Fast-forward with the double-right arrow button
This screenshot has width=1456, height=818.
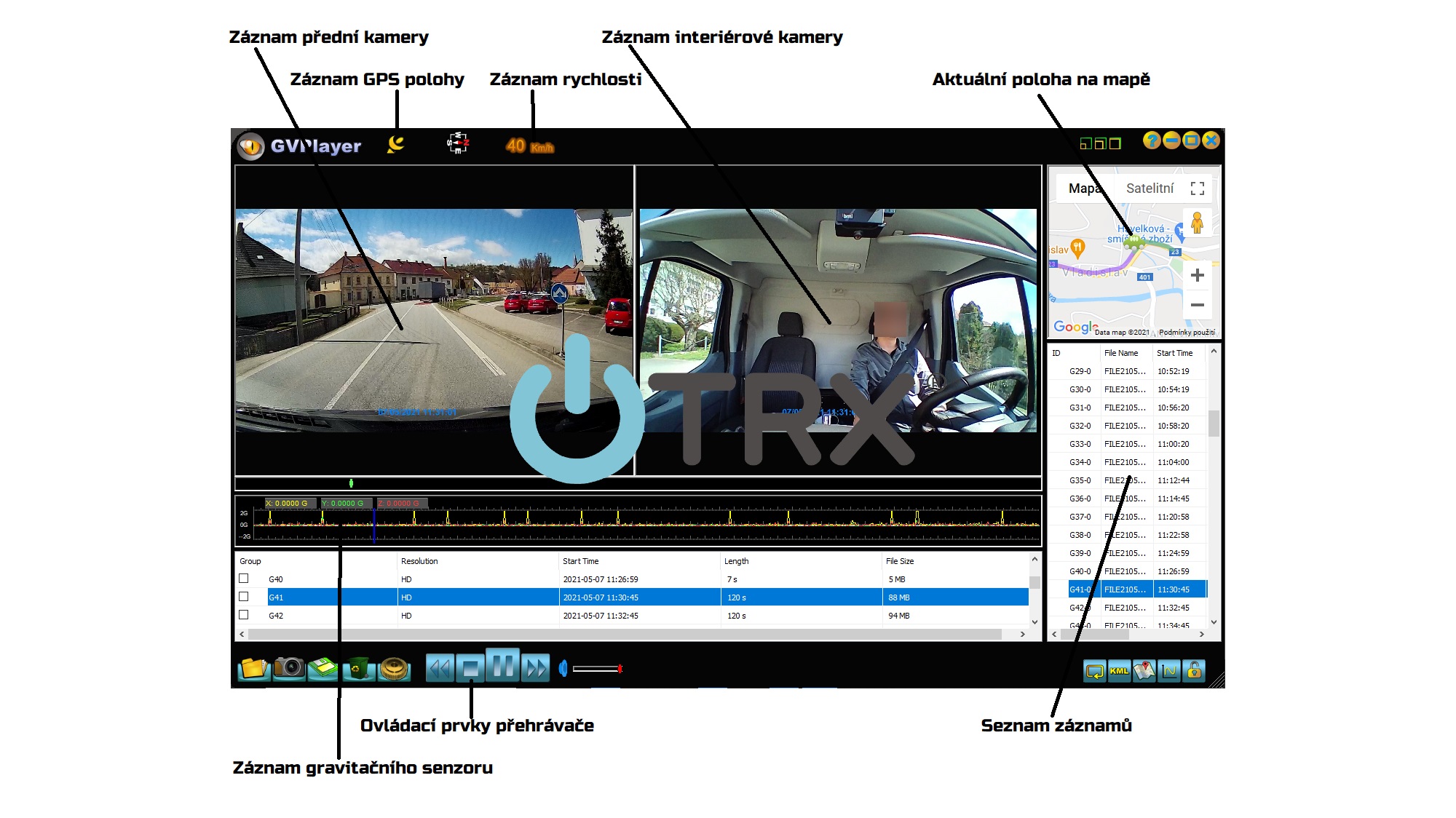tap(536, 667)
